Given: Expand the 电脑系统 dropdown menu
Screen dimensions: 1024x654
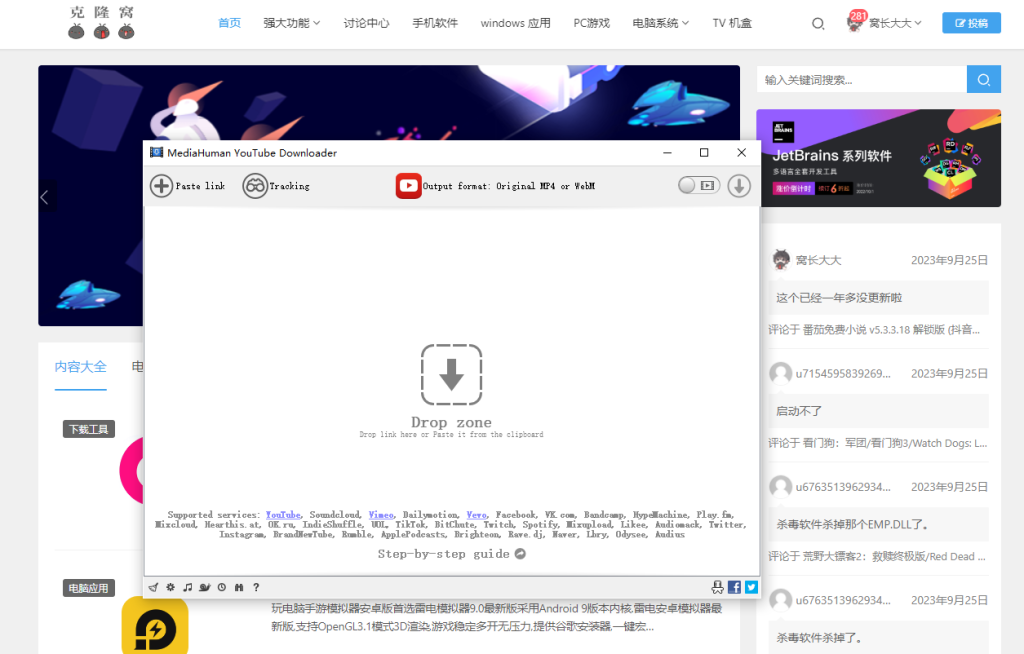Looking at the screenshot, I should 660,23.
